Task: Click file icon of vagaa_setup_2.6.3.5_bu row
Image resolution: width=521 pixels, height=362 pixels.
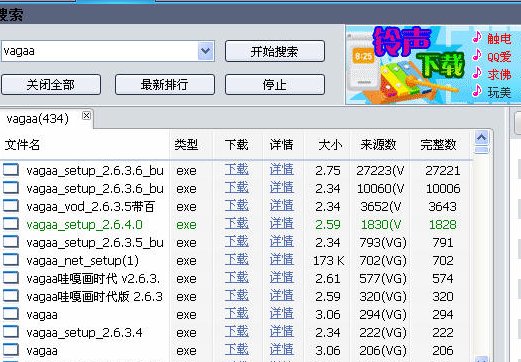Action: click(11, 242)
